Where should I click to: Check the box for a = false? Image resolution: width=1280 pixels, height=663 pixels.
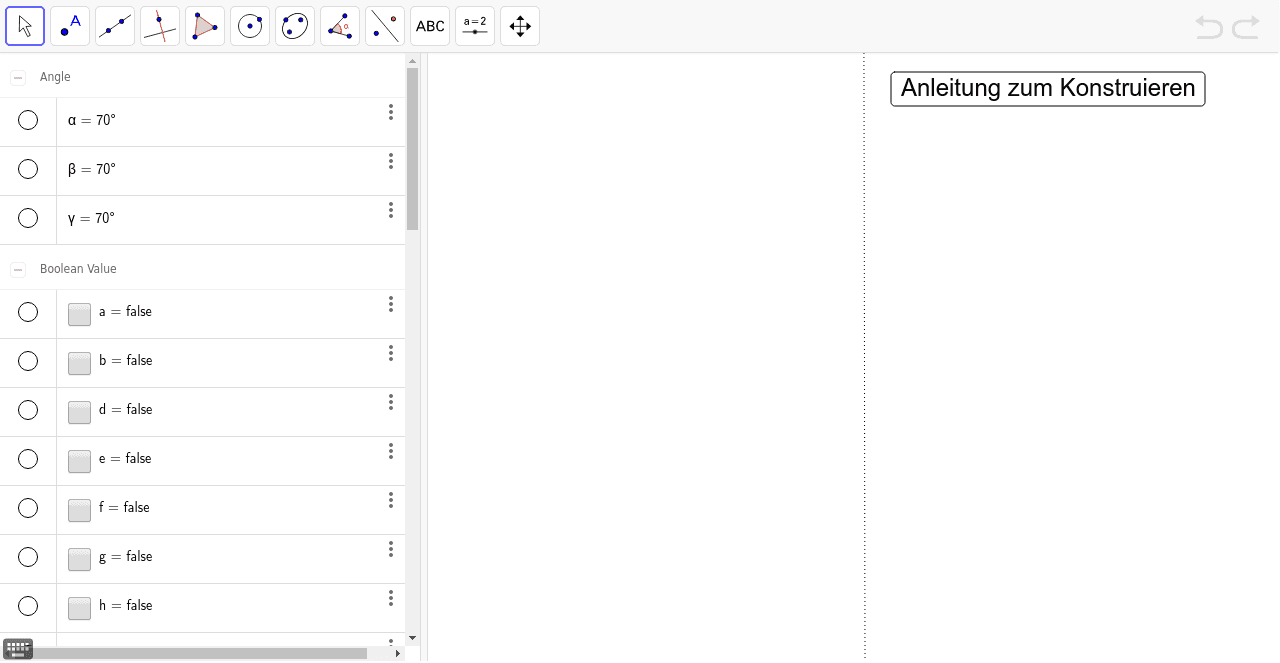[x=79, y=314]
